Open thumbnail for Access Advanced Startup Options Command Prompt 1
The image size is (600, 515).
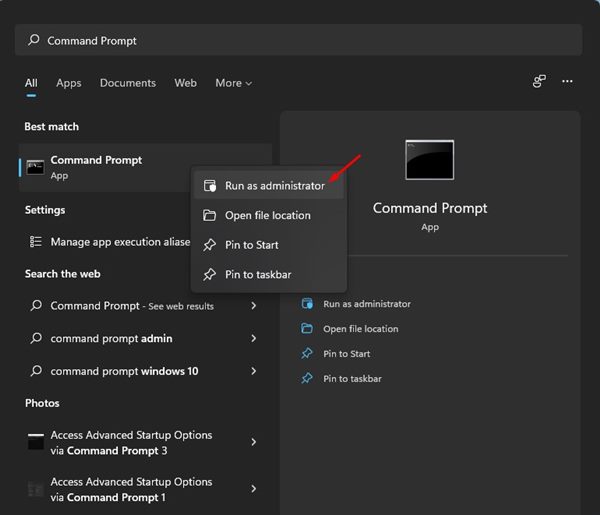pyautogui.click(x=36, y=489)
